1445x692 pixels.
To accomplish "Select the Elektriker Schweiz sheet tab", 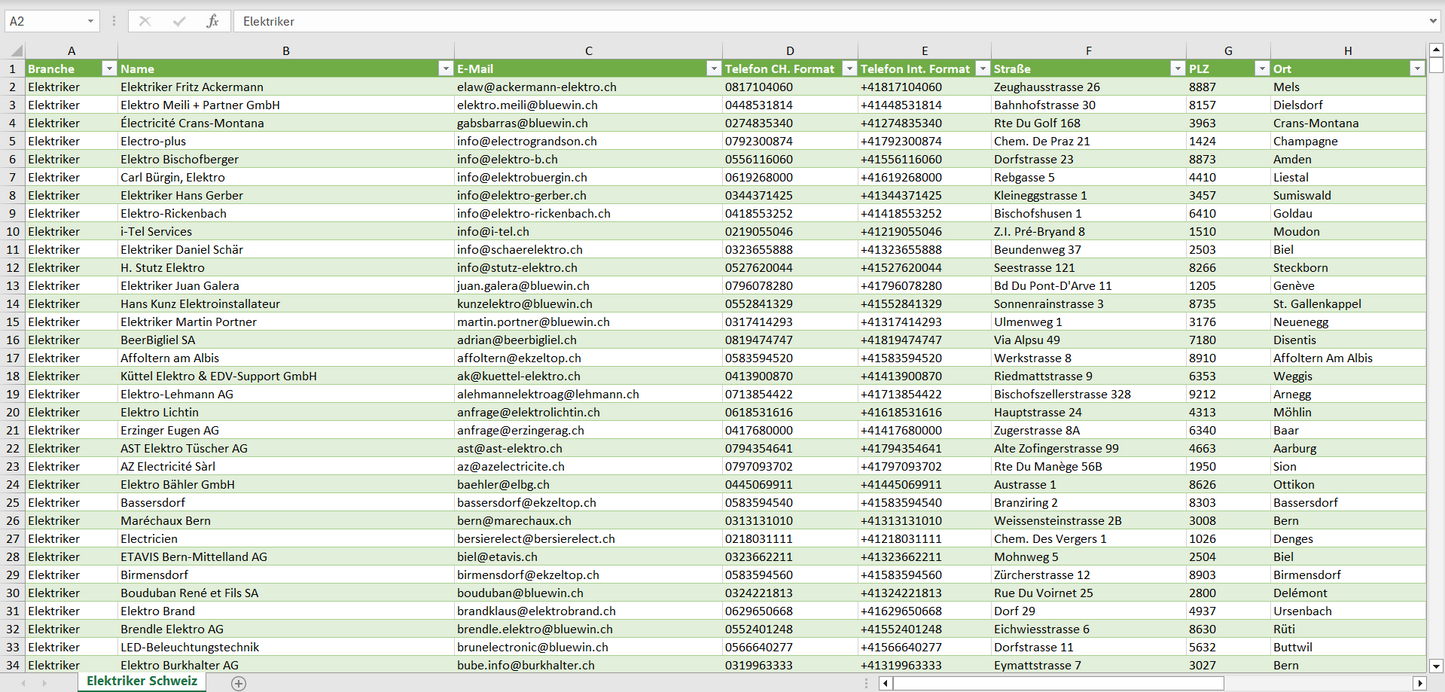I will tap(142, 681).
